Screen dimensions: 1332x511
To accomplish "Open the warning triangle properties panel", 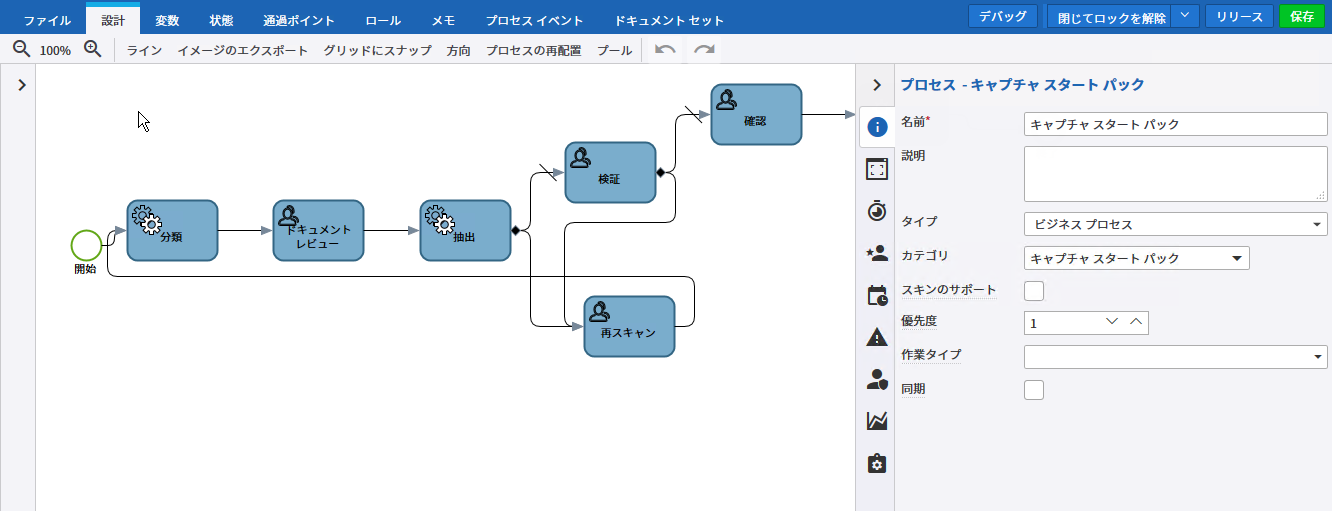I will pyautogui.click(x=877, y=337).
